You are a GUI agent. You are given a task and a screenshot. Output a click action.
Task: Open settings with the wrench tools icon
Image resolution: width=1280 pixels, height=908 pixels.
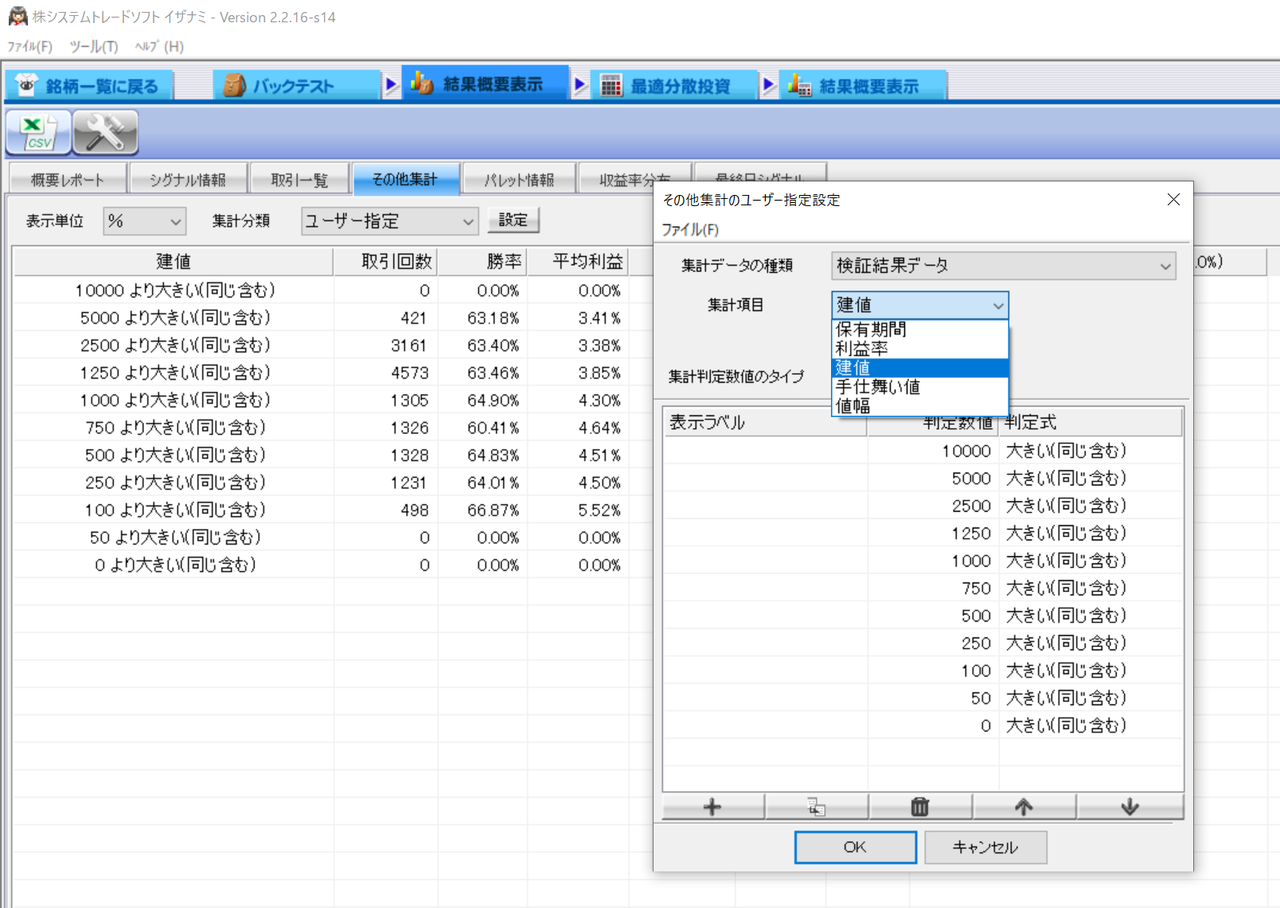coord(105,132)
